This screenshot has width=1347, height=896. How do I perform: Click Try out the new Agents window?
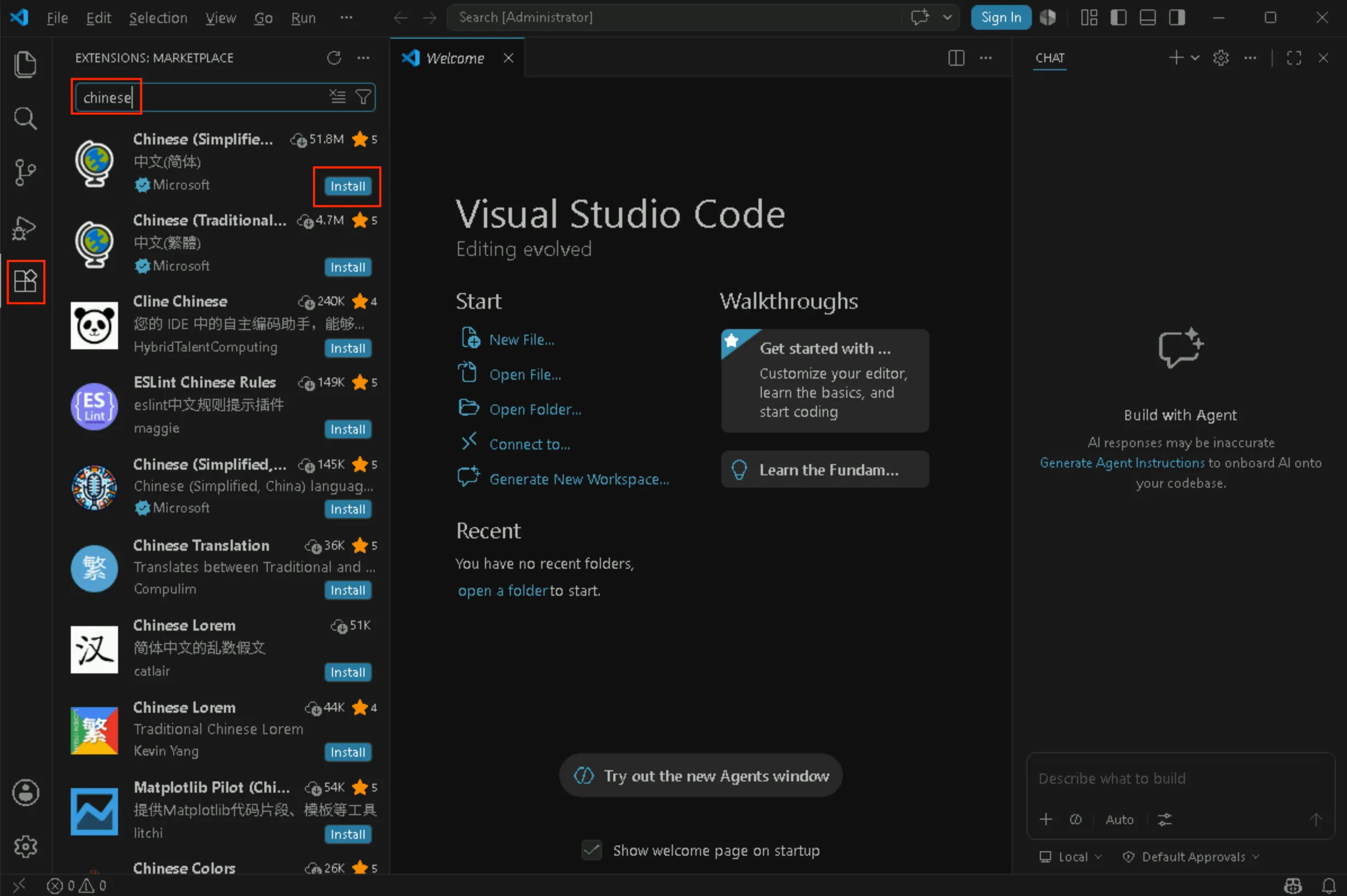click(x=700, y=776)
